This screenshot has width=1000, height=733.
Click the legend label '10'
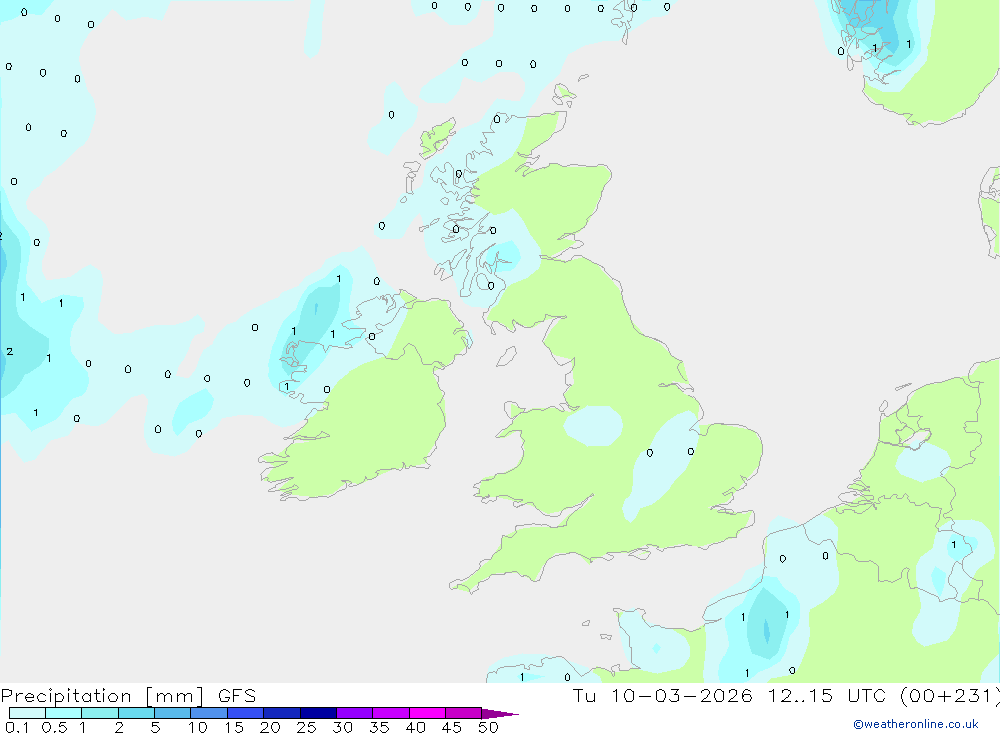point(197,727)
